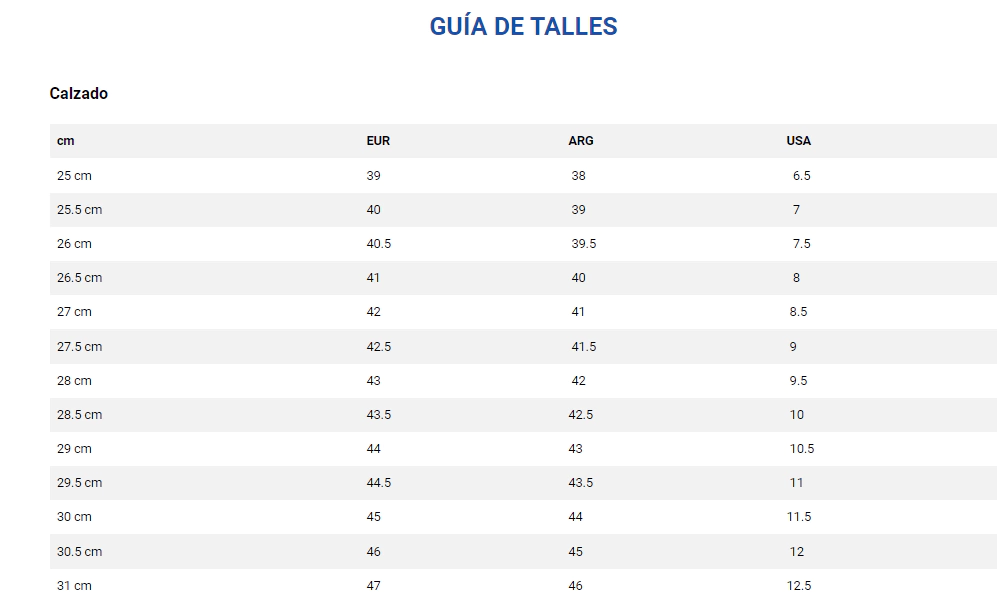Click the 25.5 cm row label
Image resolution: width=997 pixels, height=603 pixels.
coord(79,210)
